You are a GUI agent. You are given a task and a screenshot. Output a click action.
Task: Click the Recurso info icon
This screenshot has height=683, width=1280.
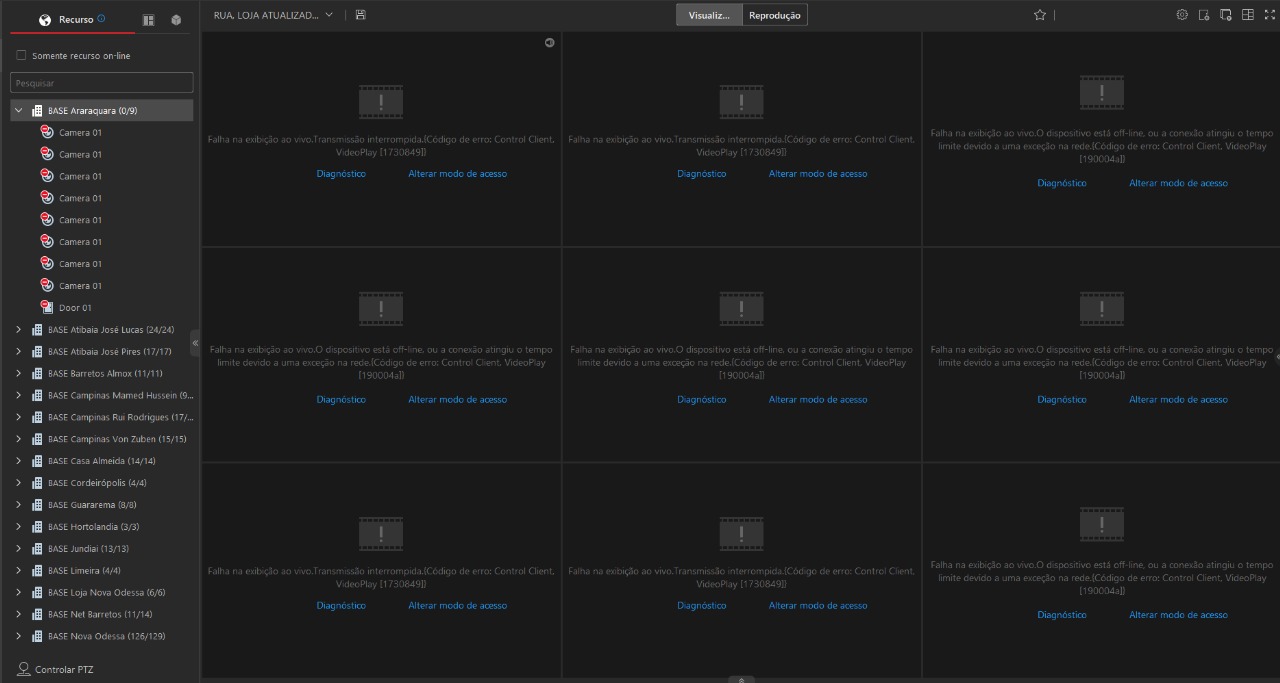pos(102,19)
